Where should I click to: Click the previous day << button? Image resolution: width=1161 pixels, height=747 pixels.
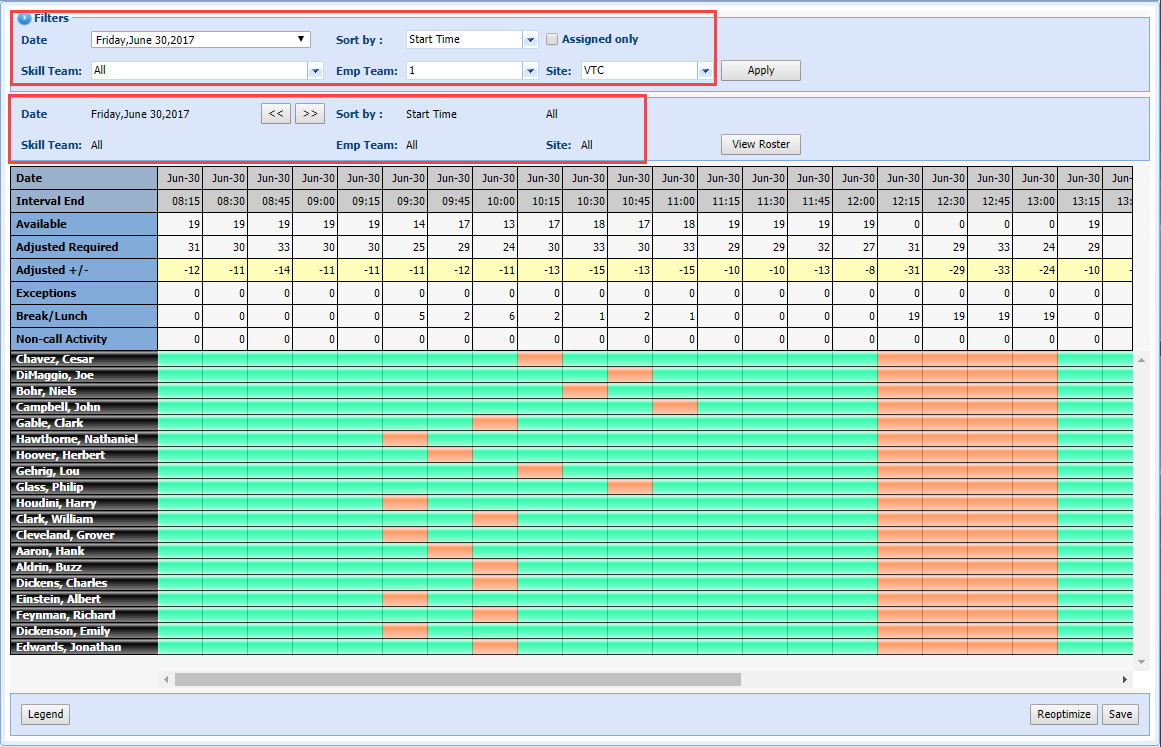pos(276,114)
